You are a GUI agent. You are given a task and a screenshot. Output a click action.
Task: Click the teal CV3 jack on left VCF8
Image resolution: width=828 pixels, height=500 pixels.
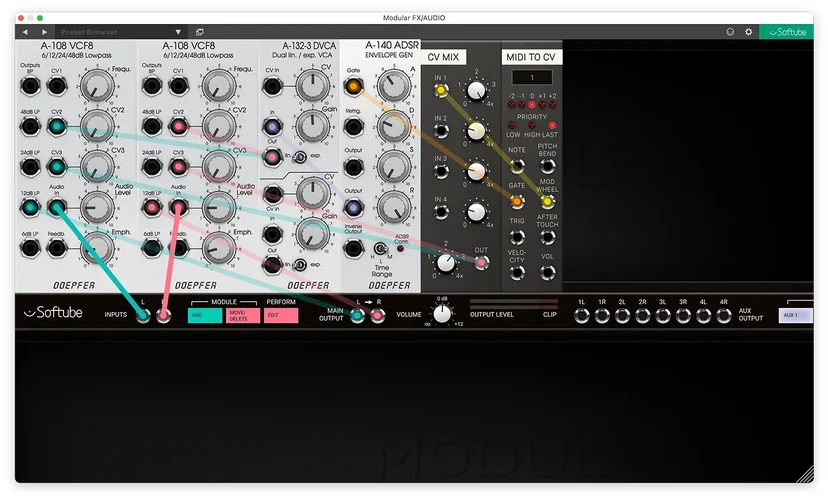pyautogui.click(x=57, y=167)
